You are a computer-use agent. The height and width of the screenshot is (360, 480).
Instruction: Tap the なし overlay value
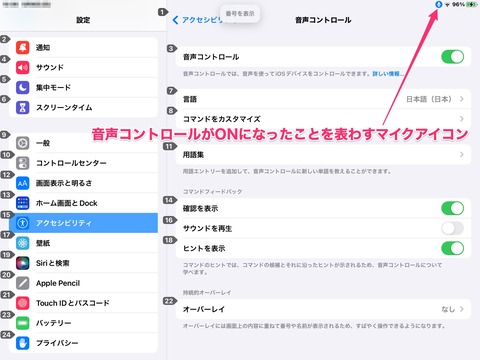coord(448,309)
